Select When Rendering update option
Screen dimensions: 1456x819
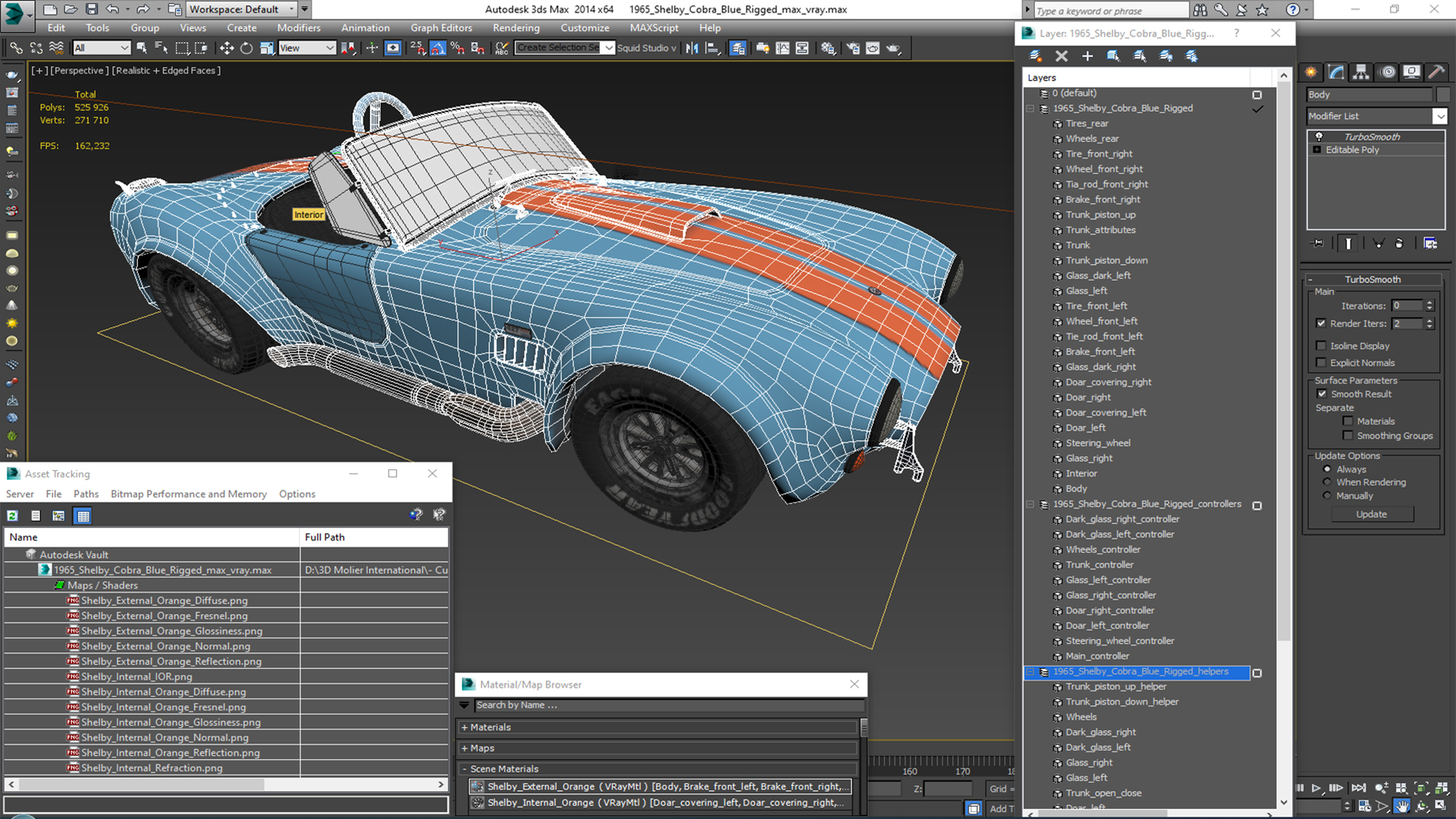1327,482
